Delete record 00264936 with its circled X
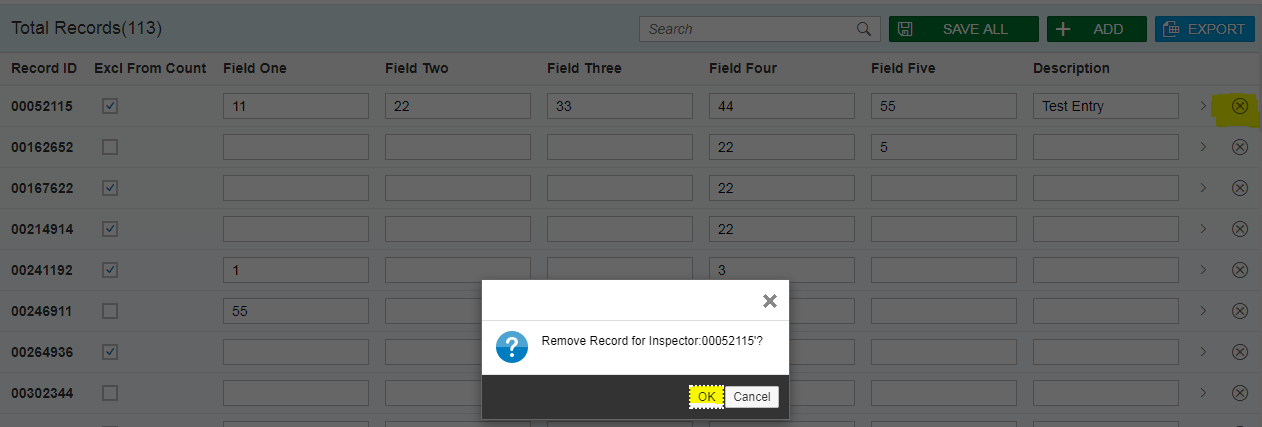 click(x=1240, y=352)
